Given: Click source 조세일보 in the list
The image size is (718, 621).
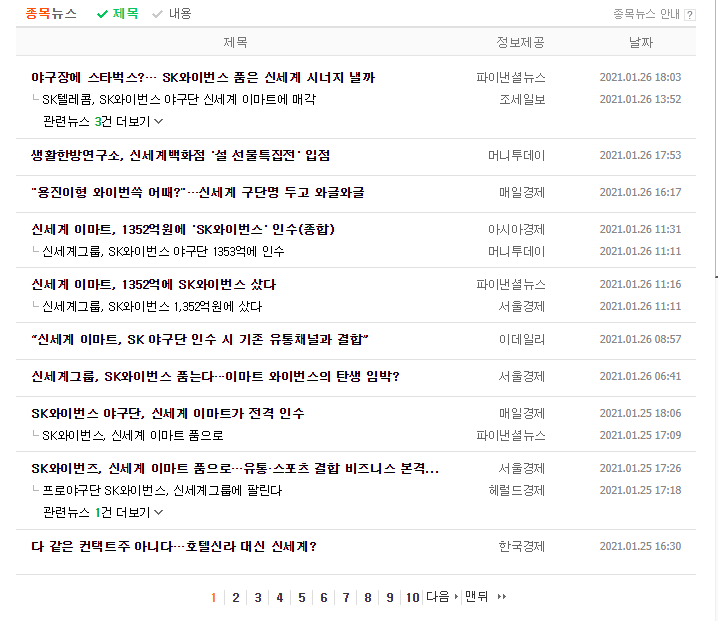Looking at the screenshot, I should click(522, 99).
